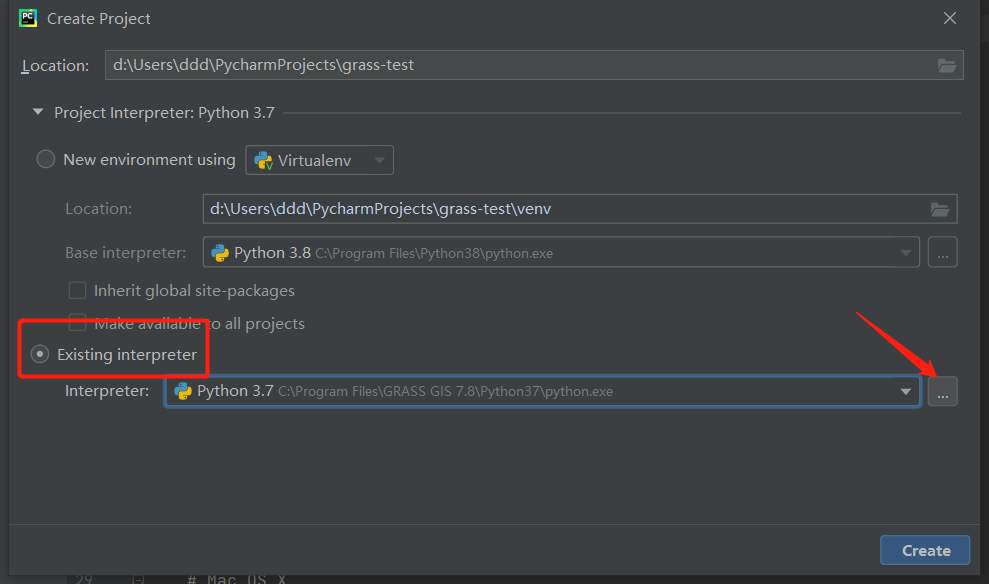Image resolution: width=989 pixels, height=584 pixels.
Task: Click the Virtualenv python icon in environment dropdown
Action: click(x=263, y=161)
